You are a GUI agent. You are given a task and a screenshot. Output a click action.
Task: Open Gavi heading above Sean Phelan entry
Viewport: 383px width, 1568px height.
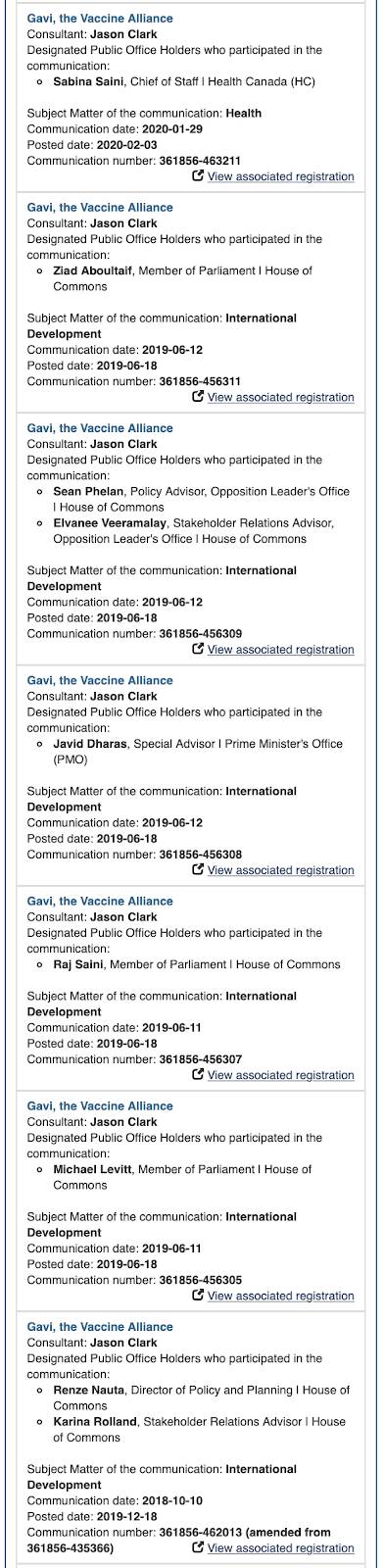point(100,428)
